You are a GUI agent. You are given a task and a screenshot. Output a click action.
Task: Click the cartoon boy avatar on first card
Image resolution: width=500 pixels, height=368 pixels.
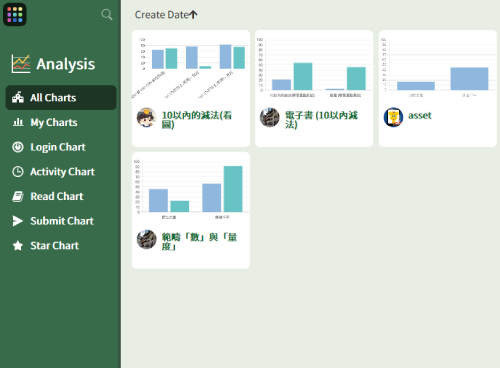pyautogui.click(x=146, y=117)
